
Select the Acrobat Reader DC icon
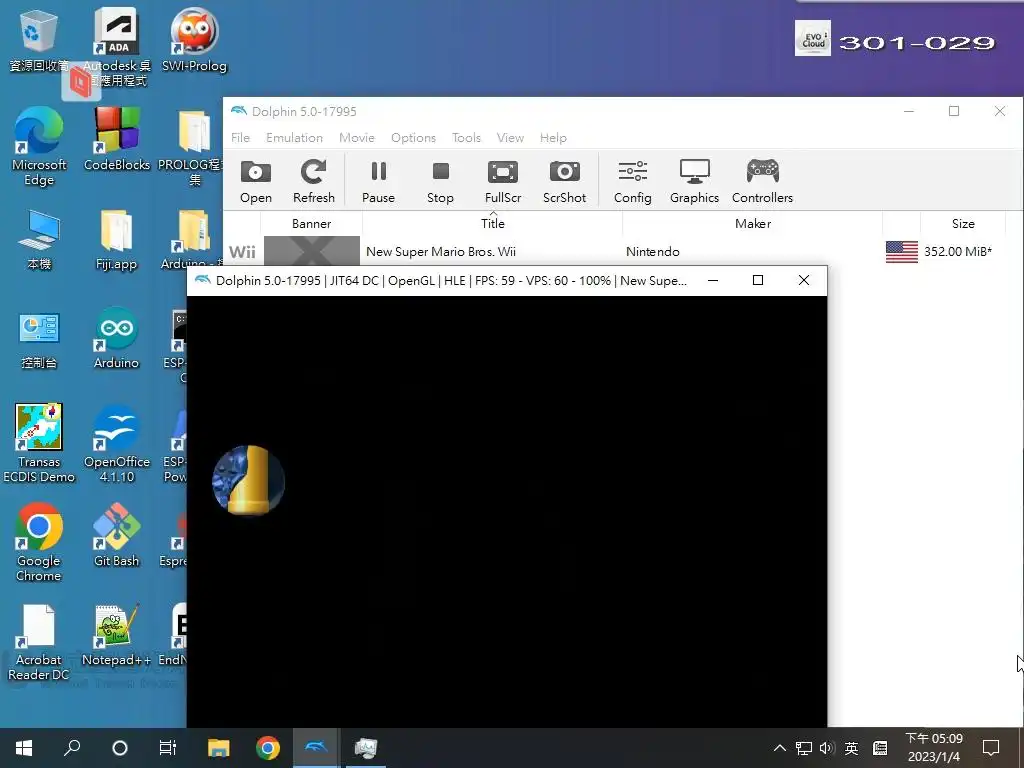pyautogui.click(x=39, y=643)
